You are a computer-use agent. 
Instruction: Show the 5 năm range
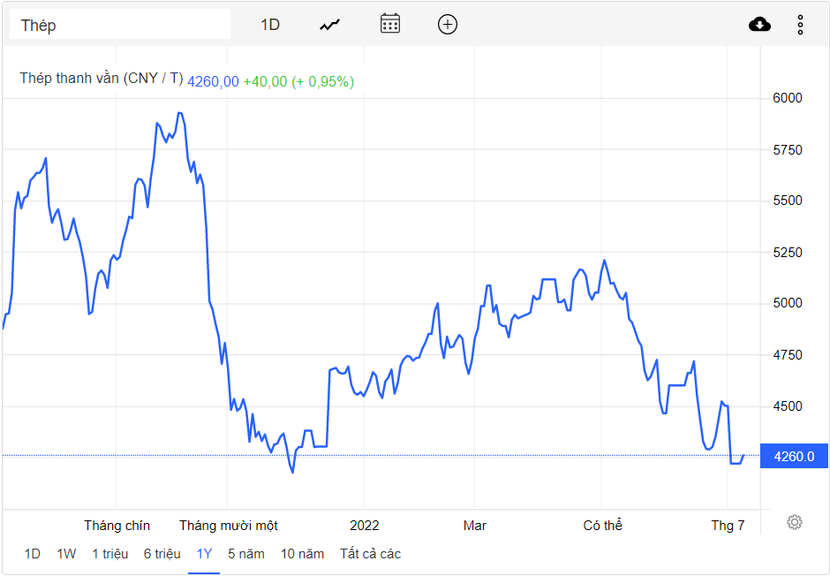[246, 553]
